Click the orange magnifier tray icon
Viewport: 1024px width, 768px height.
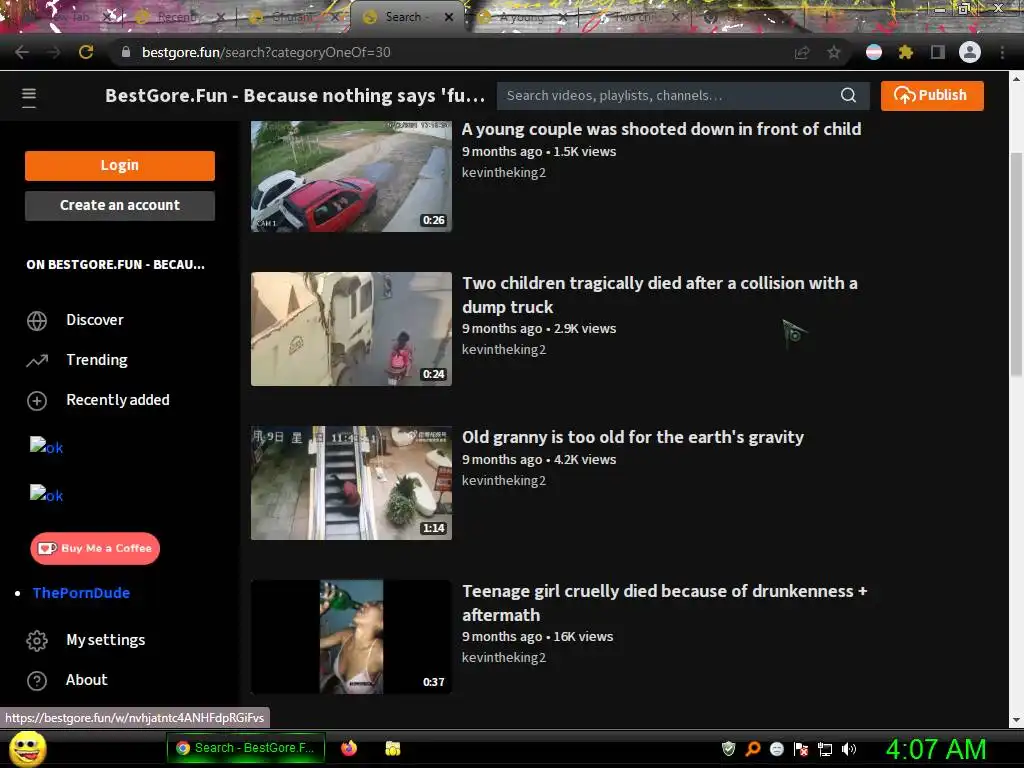(x=752, y=748)
